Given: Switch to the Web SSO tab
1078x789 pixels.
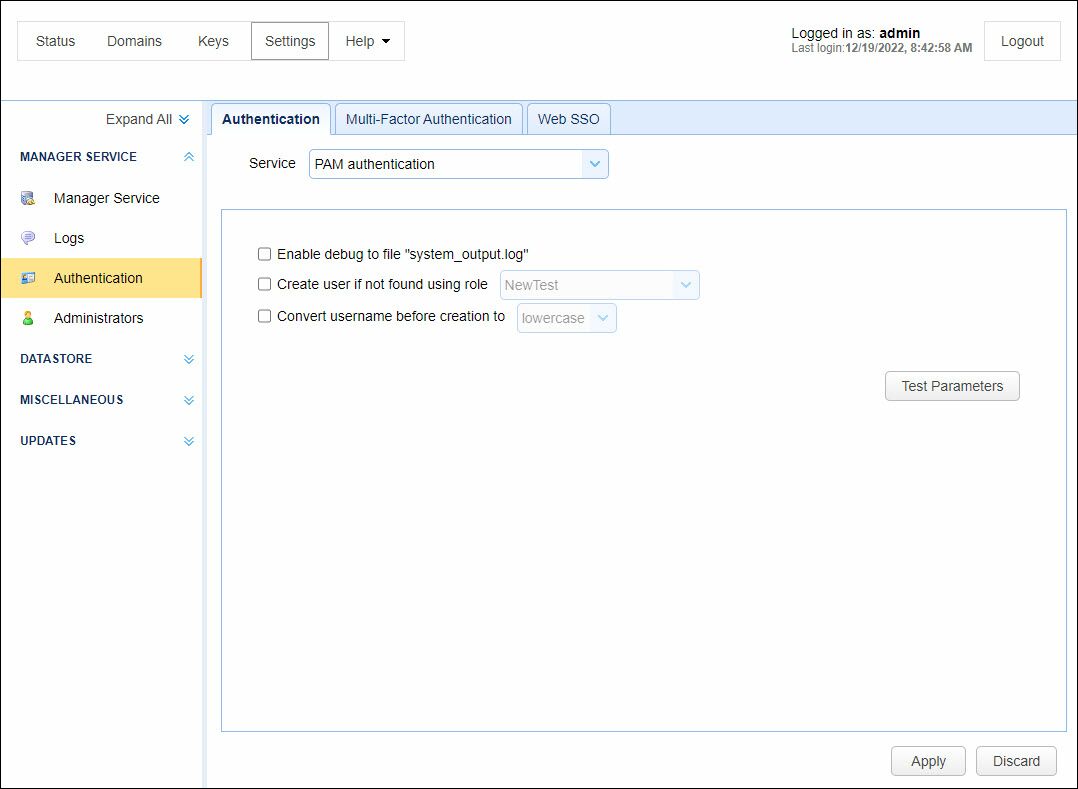Looking at the screenshot, I should coord(569,119).
